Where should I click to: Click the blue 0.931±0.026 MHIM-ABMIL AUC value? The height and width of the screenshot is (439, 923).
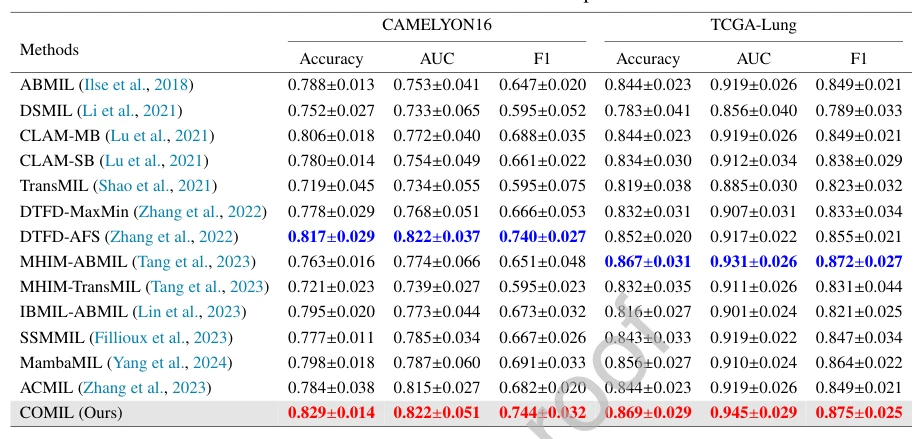pos(753,261)
